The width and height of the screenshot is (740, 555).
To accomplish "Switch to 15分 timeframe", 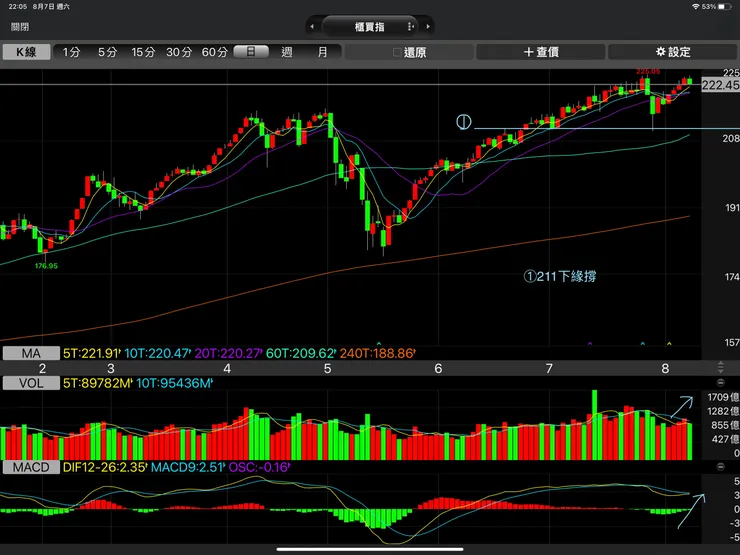I will 143,52.
